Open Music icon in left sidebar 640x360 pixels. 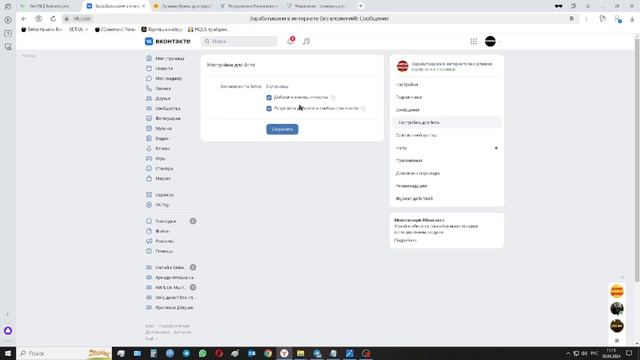149,129
